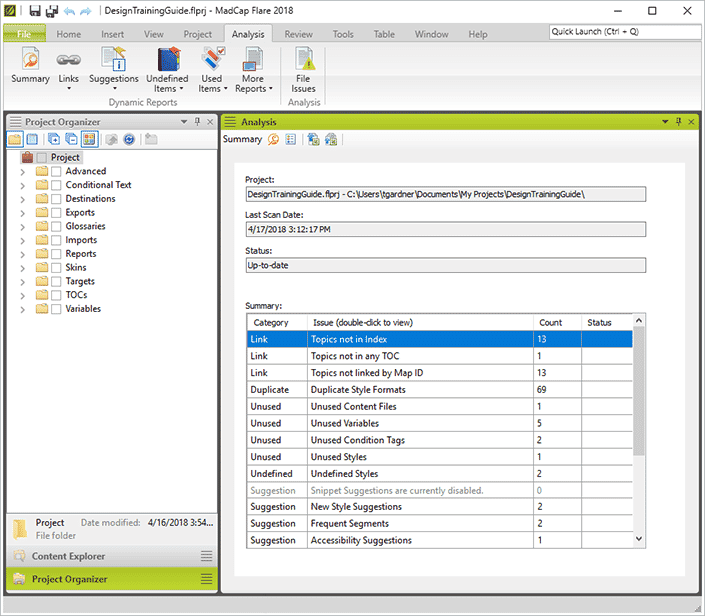Click the Quick Launch search box

click(x=625, y=31)
